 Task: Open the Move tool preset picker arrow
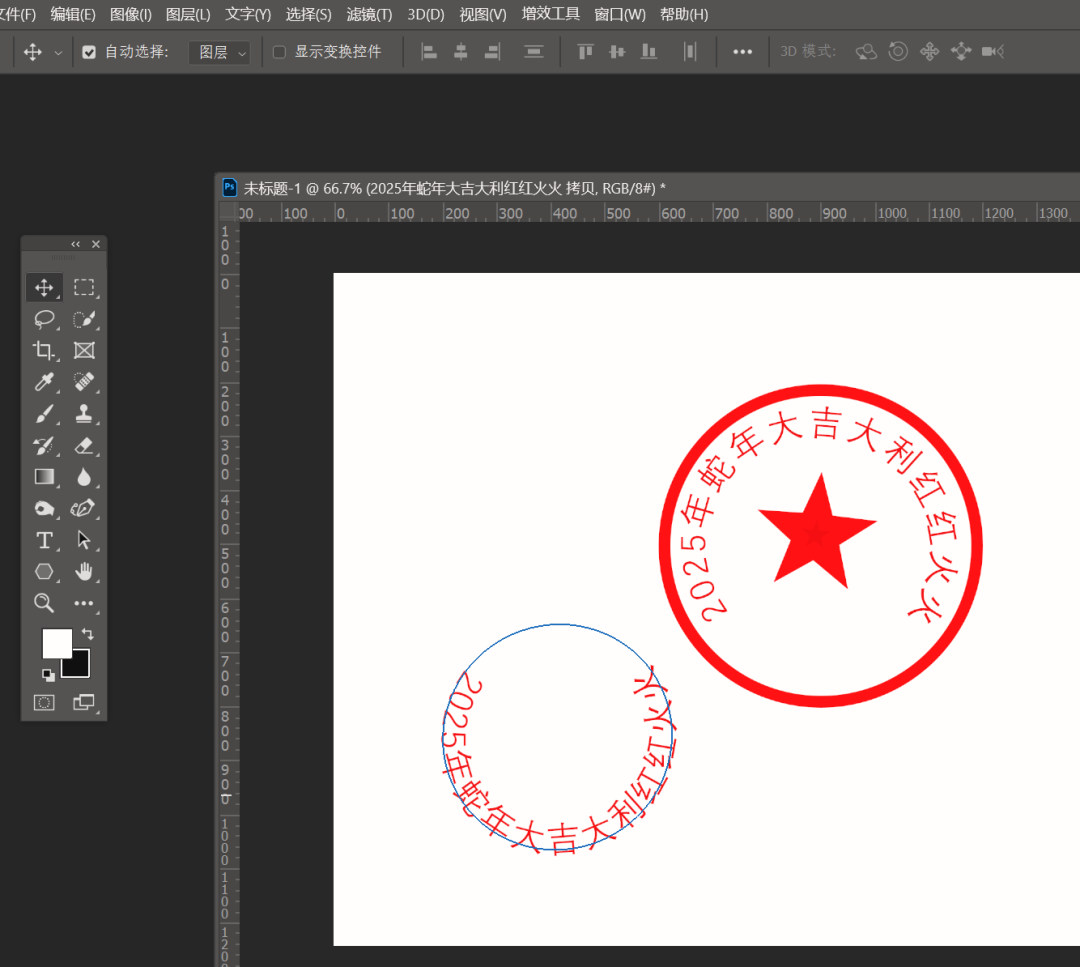pos(59,52)
